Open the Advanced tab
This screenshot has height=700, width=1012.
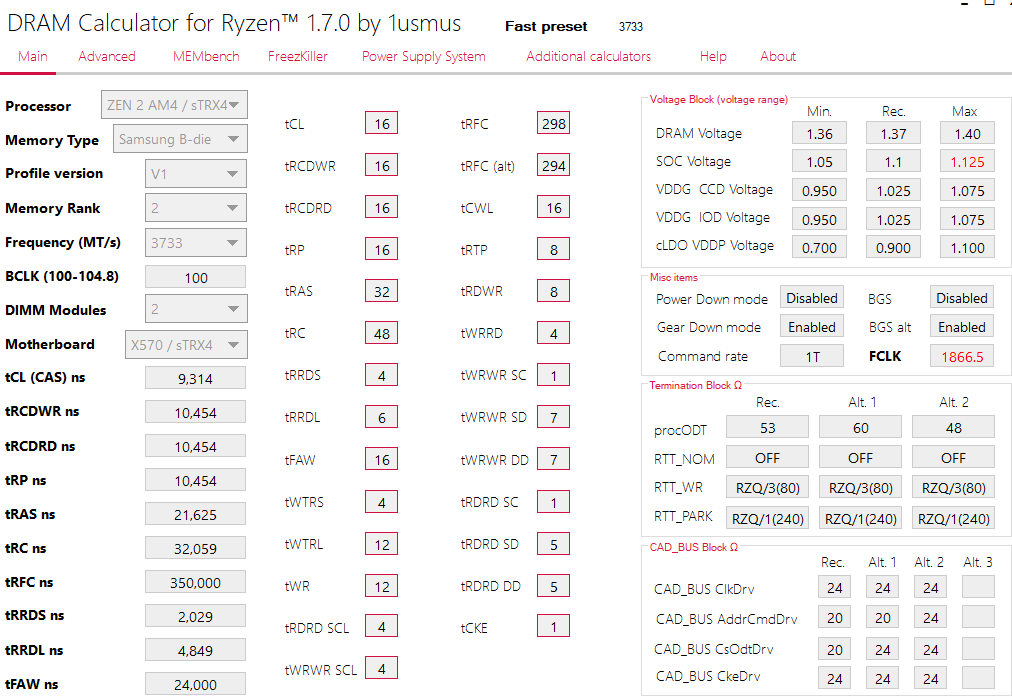(x=106, y=56)
